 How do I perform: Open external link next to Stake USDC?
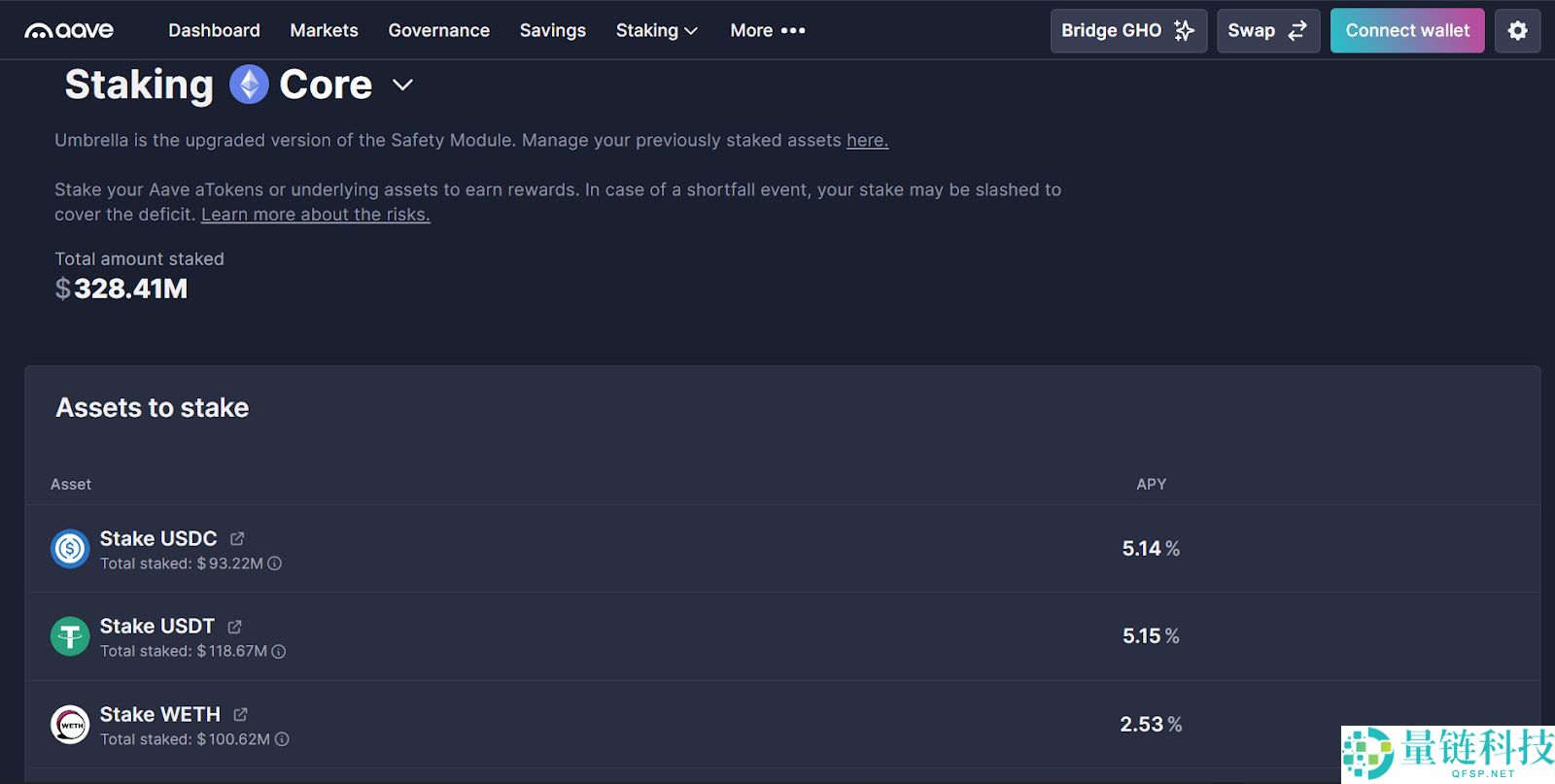[x=237, y=538]
